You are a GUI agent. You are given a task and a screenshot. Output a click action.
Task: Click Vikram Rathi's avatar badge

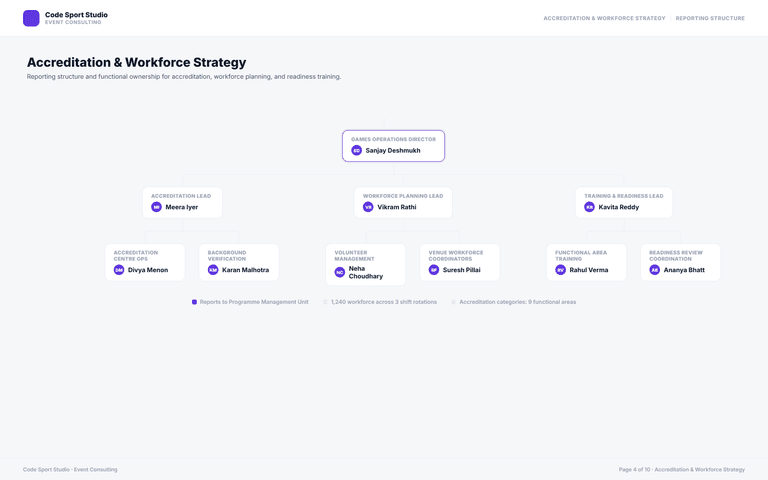coord(368,207)
